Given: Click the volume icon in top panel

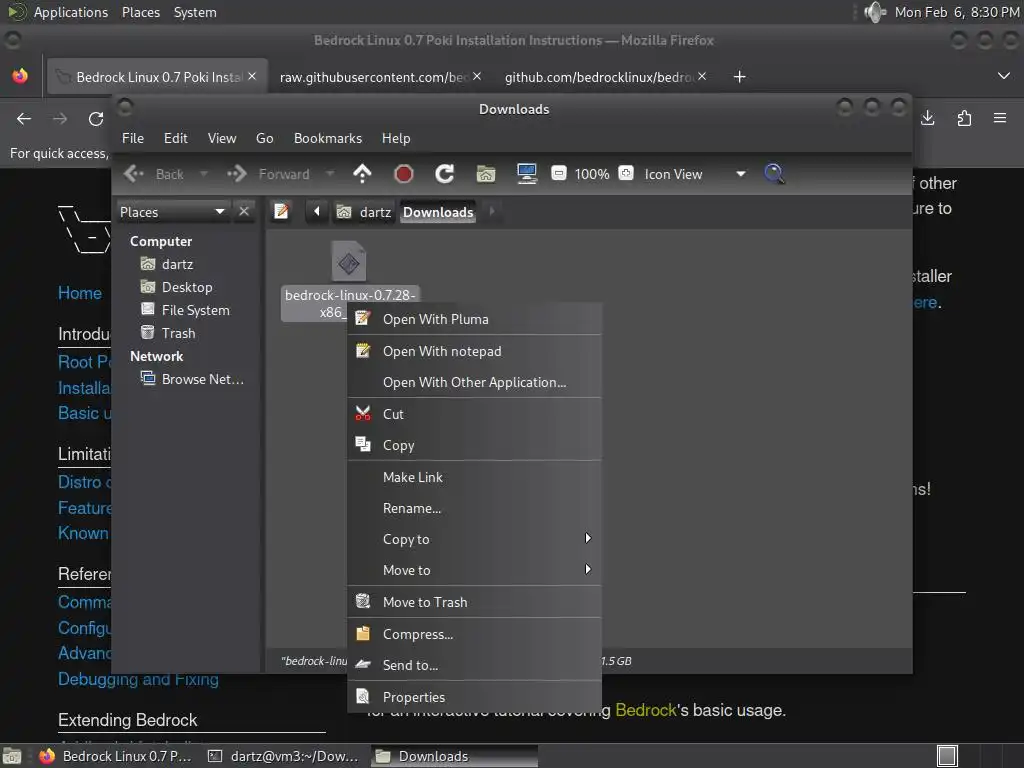Looking at the screenshot, I should pos(874,12).
